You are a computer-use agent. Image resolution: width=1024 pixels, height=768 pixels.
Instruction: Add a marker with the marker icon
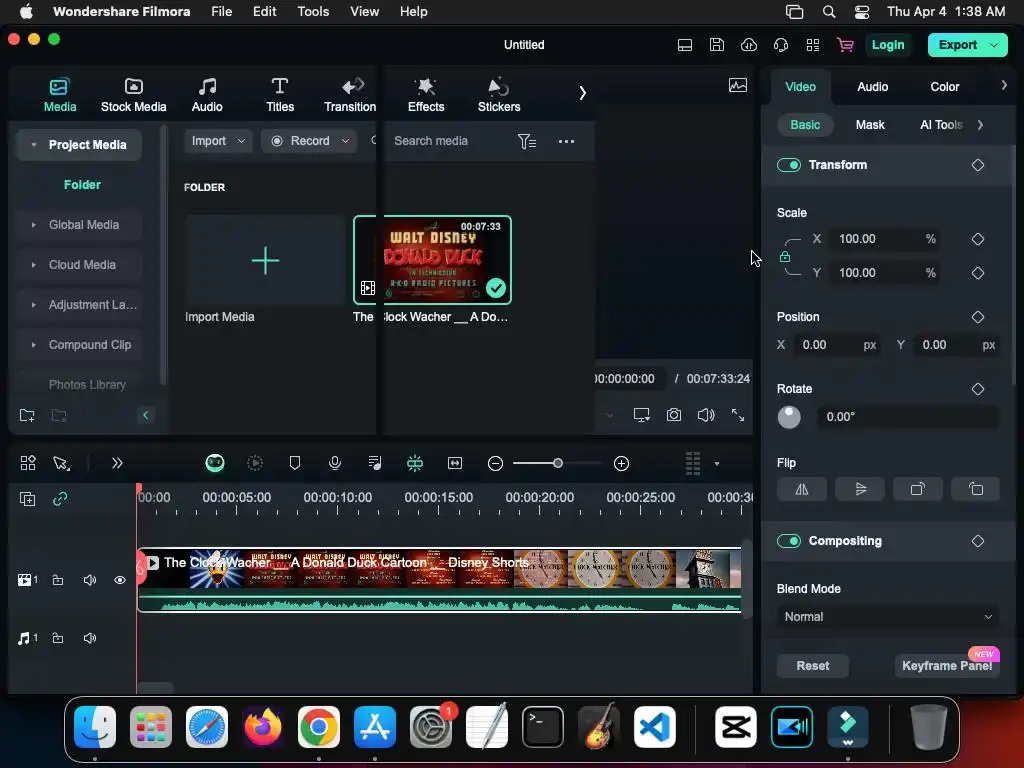(x=295, y=463)
